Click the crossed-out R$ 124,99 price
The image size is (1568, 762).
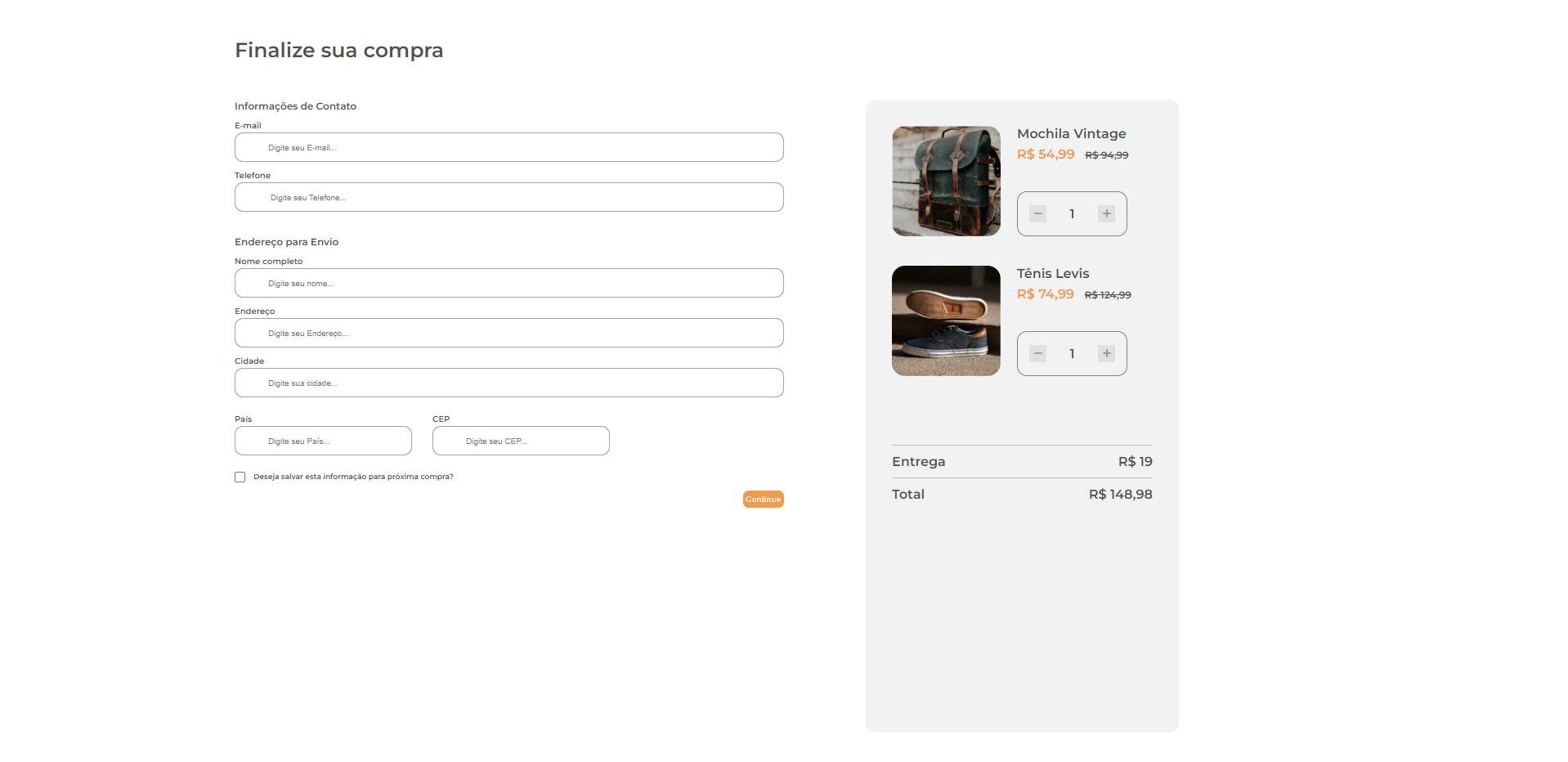[x=1108, y=295]
